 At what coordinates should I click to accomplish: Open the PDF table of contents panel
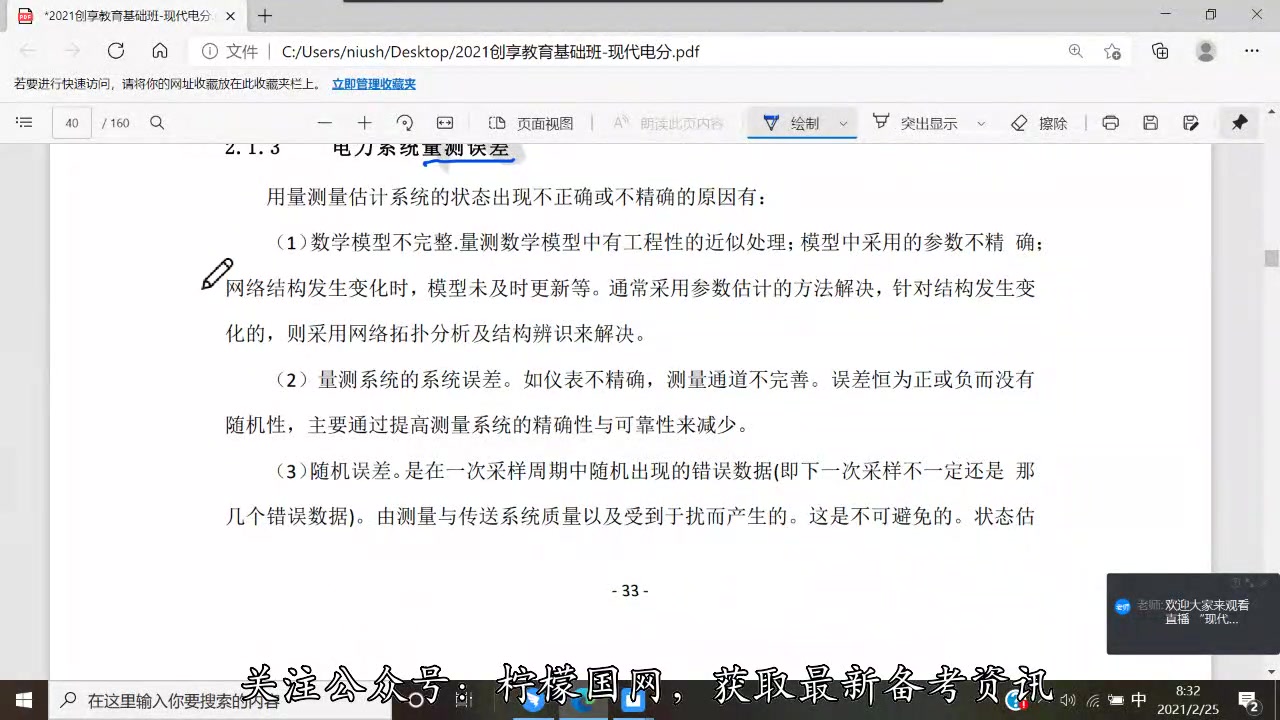(25, 123)
